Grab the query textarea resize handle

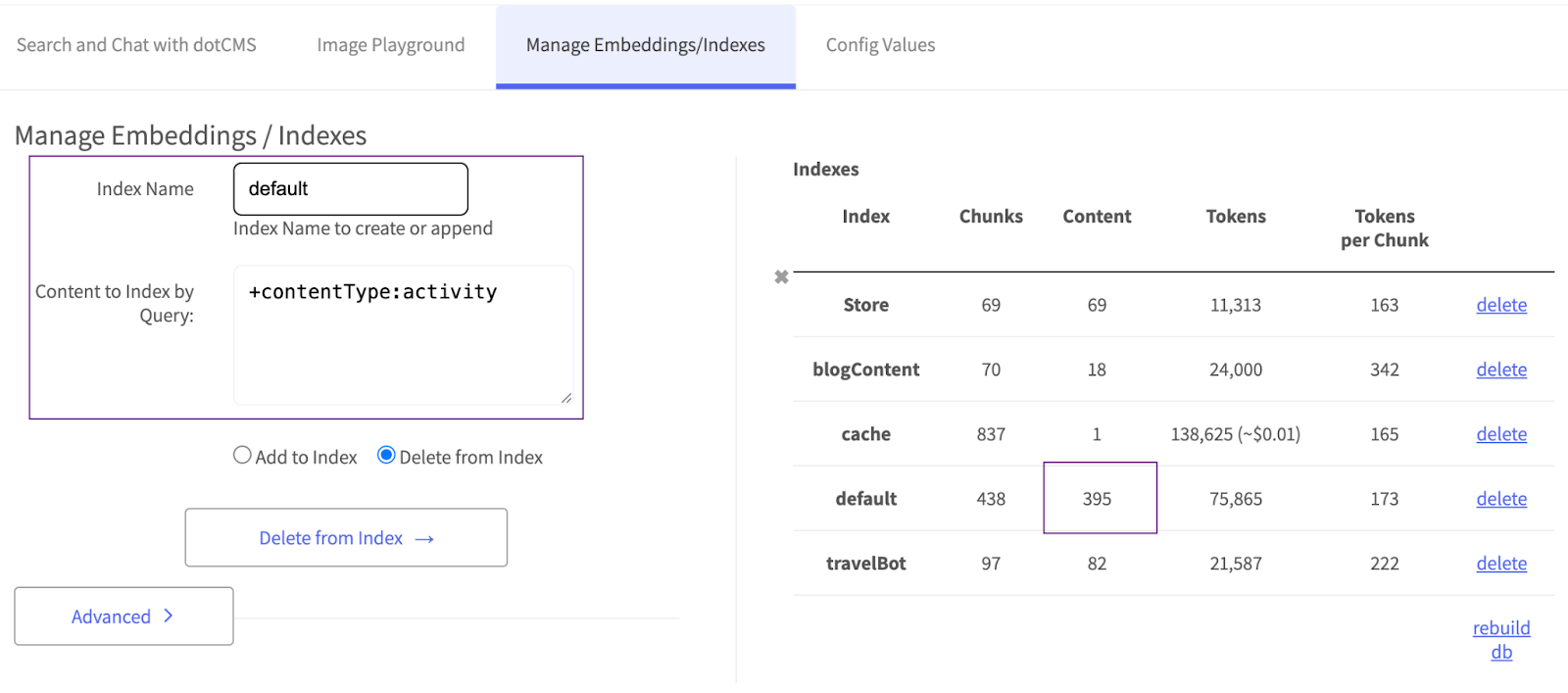tap(566, 398)
